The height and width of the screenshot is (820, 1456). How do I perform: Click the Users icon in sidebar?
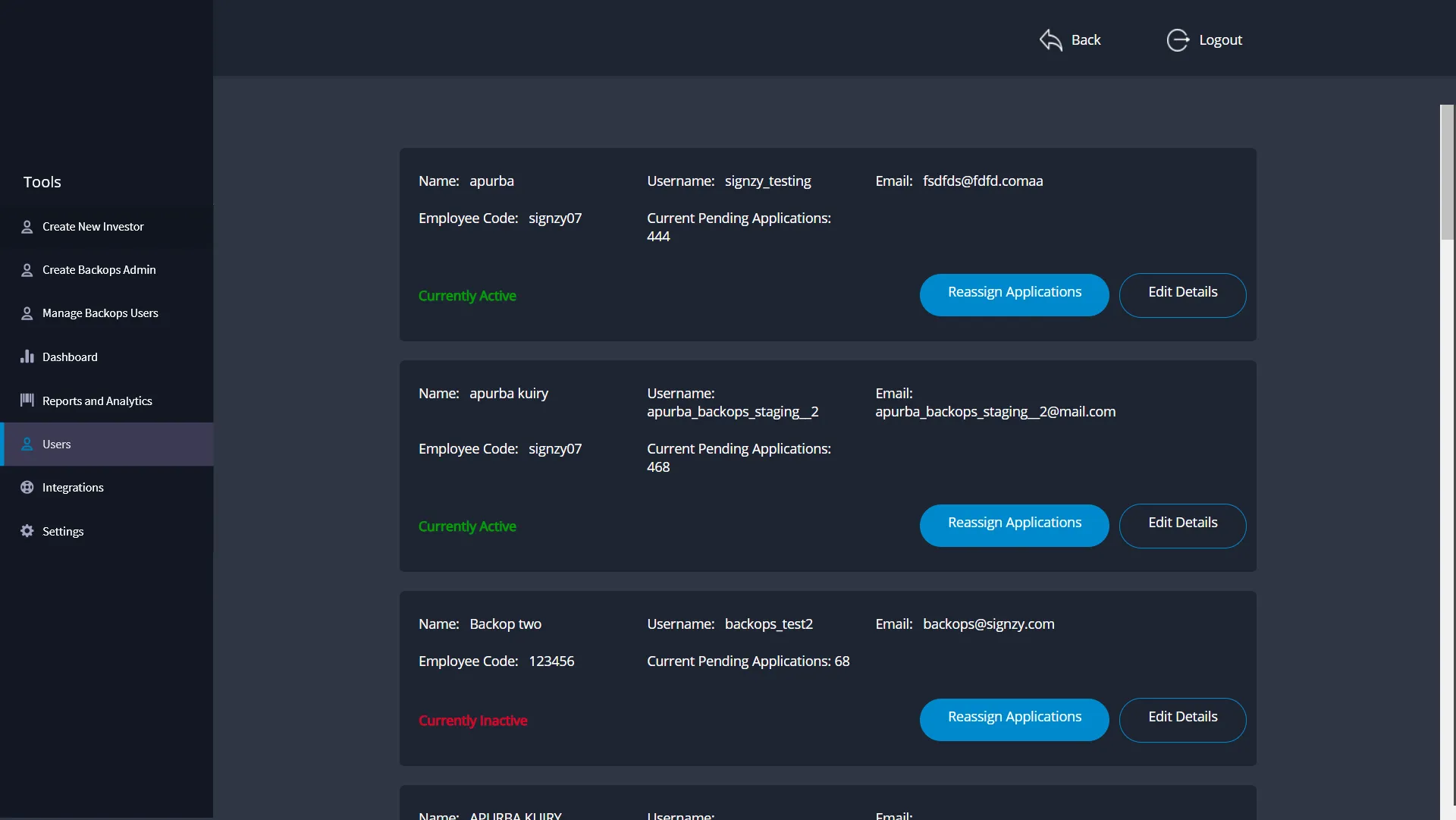click(x=27, y=445)
